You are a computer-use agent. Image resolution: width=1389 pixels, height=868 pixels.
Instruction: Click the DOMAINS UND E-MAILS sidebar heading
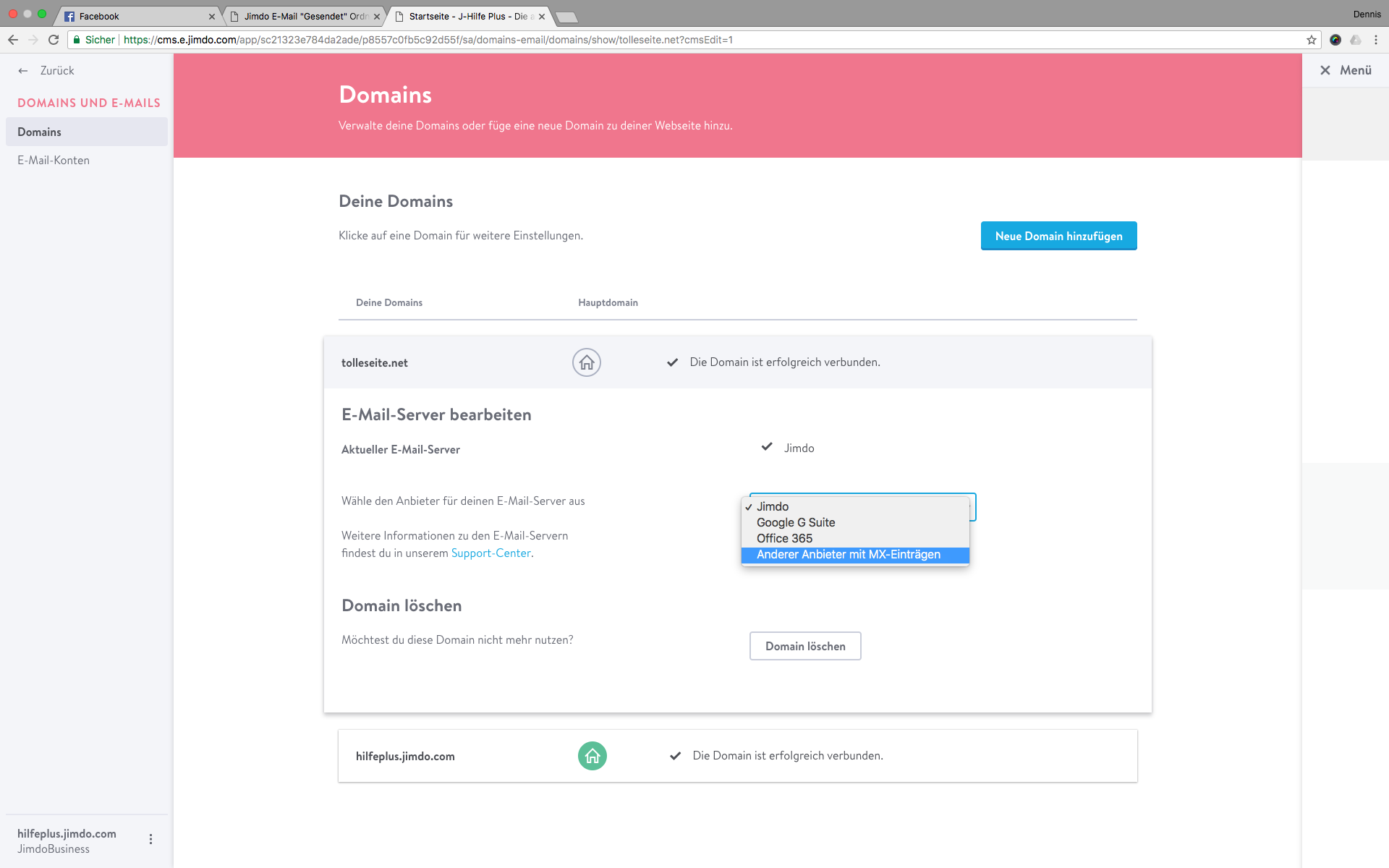tap(89, 103)
